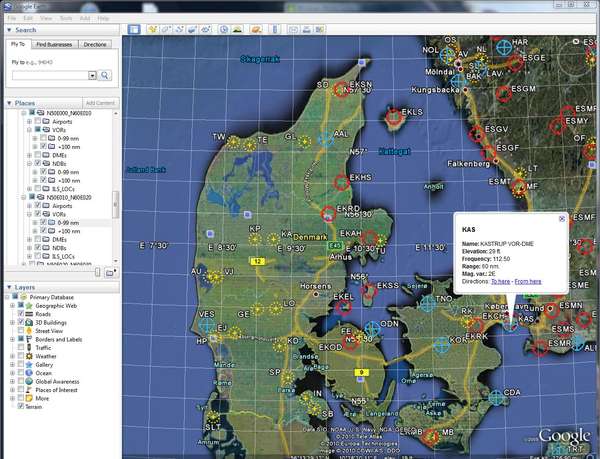Select the Ruler tool icon

(x=275, y=29)
